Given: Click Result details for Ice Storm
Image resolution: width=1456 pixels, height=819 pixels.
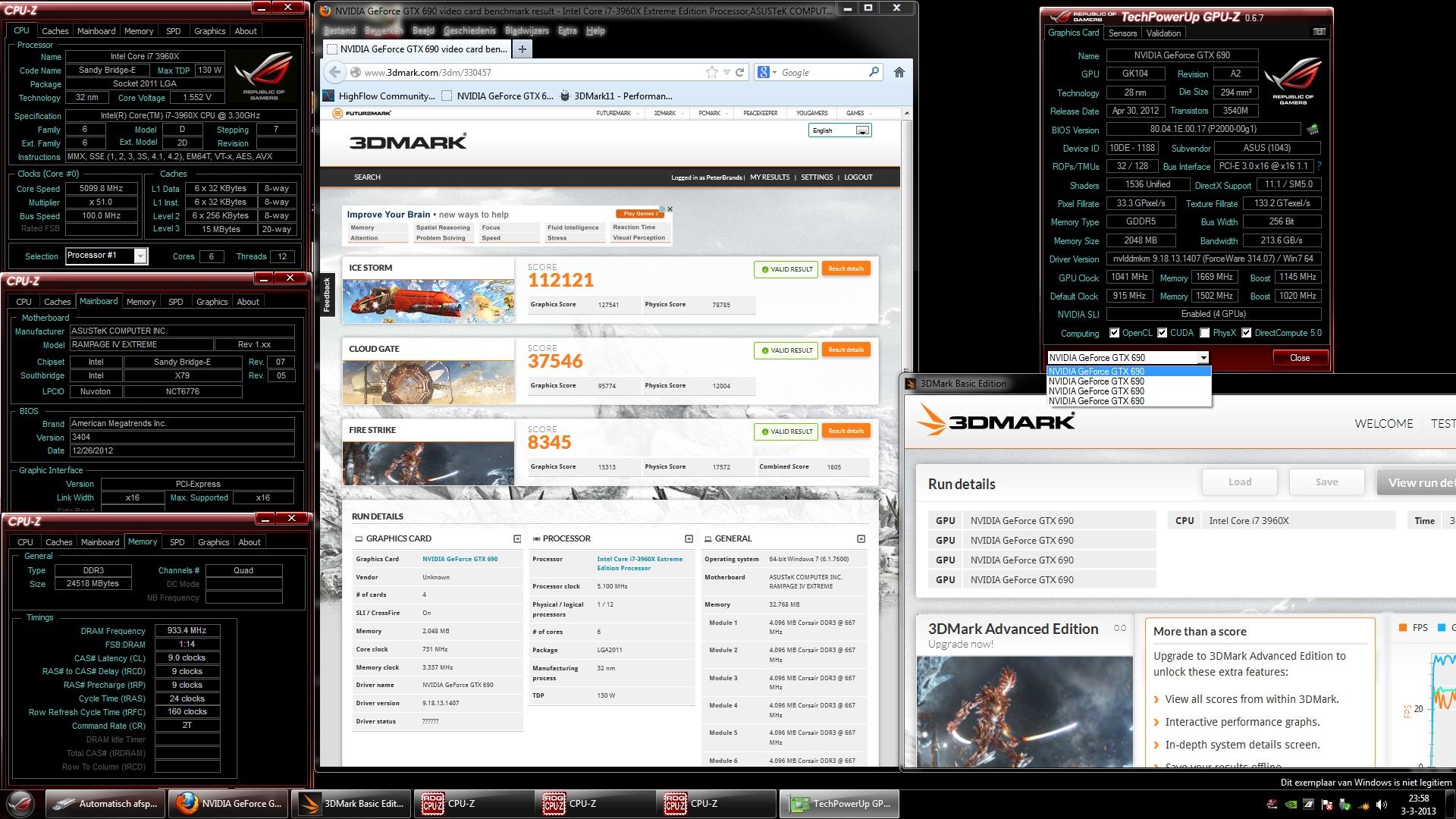Looking at the screenshot, I should 846,268.
